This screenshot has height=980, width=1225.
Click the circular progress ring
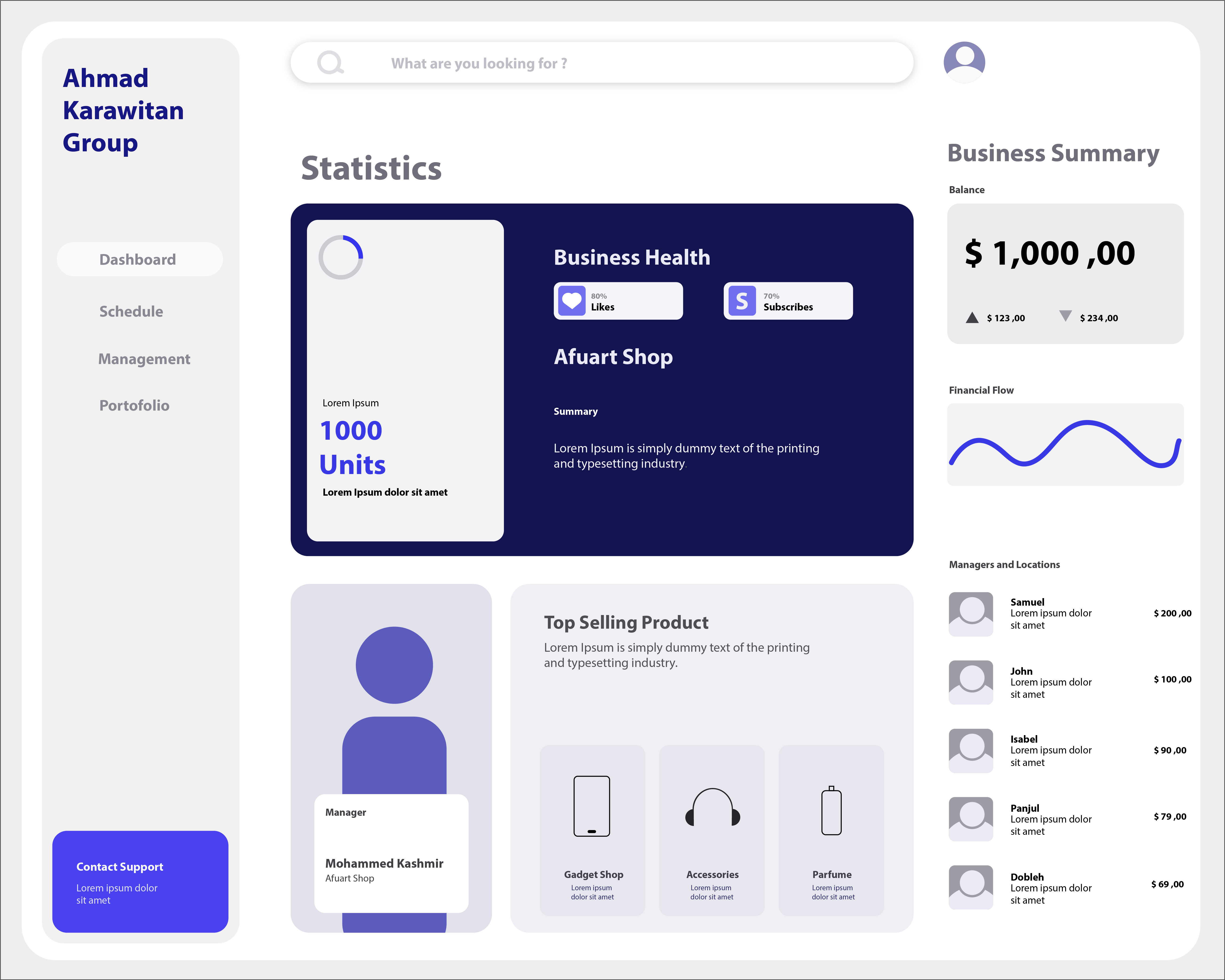click(x=341, y=257)
